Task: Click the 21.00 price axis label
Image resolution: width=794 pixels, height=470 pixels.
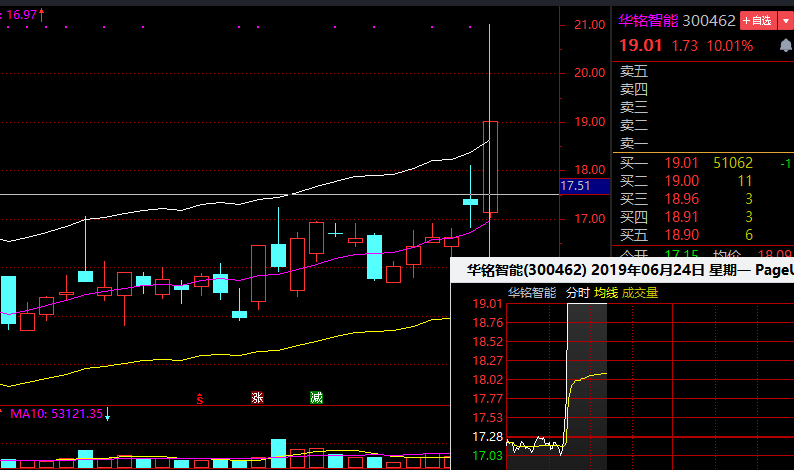Action: (589, 25)
